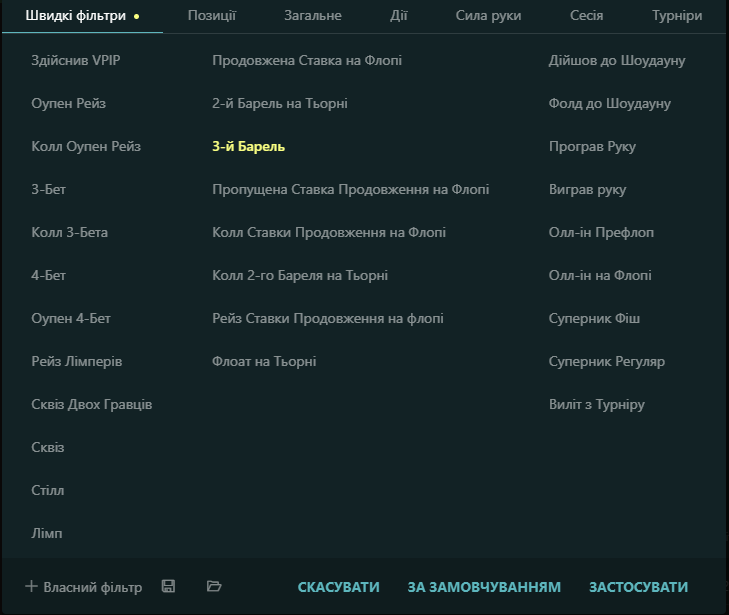
Task: Choose the Суперник Фіш filter
Action: click(594, 318)
